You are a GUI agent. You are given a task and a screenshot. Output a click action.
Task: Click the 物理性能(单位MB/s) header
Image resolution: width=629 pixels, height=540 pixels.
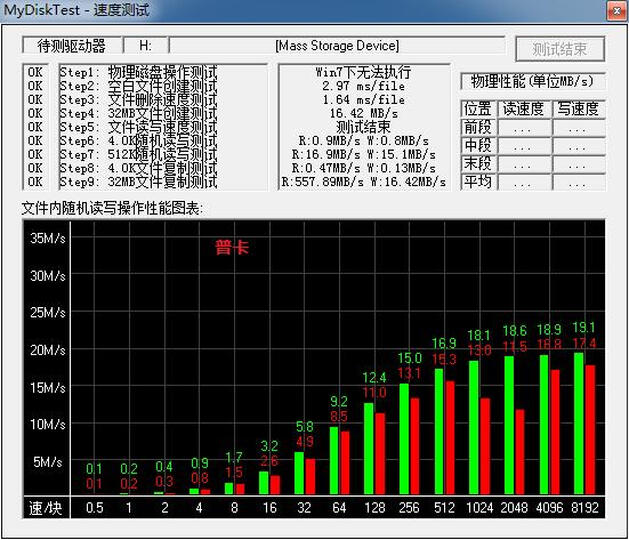(x=532, y=81)
